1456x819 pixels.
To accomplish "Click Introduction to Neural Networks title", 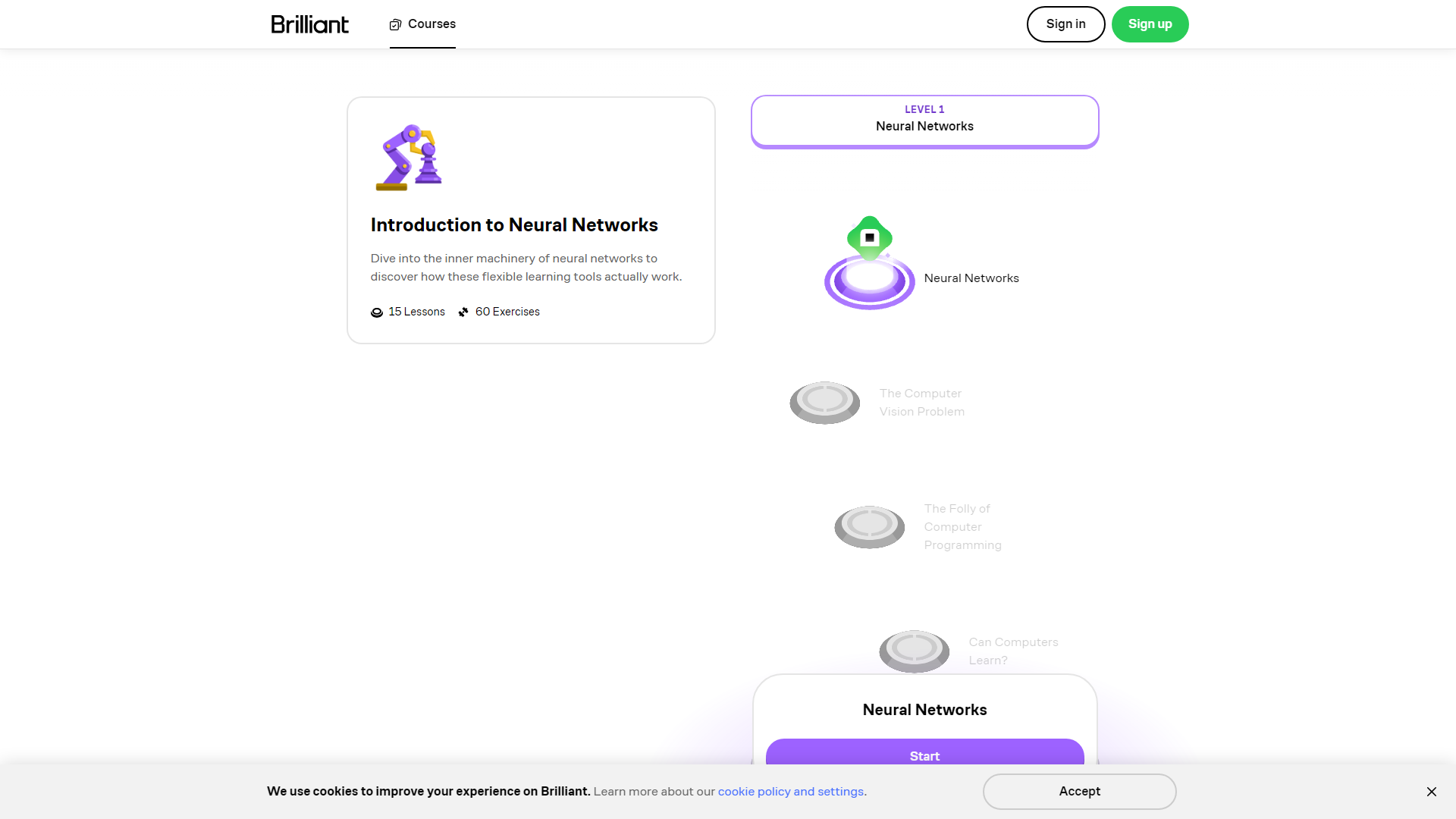I will [x=514, y=225].
